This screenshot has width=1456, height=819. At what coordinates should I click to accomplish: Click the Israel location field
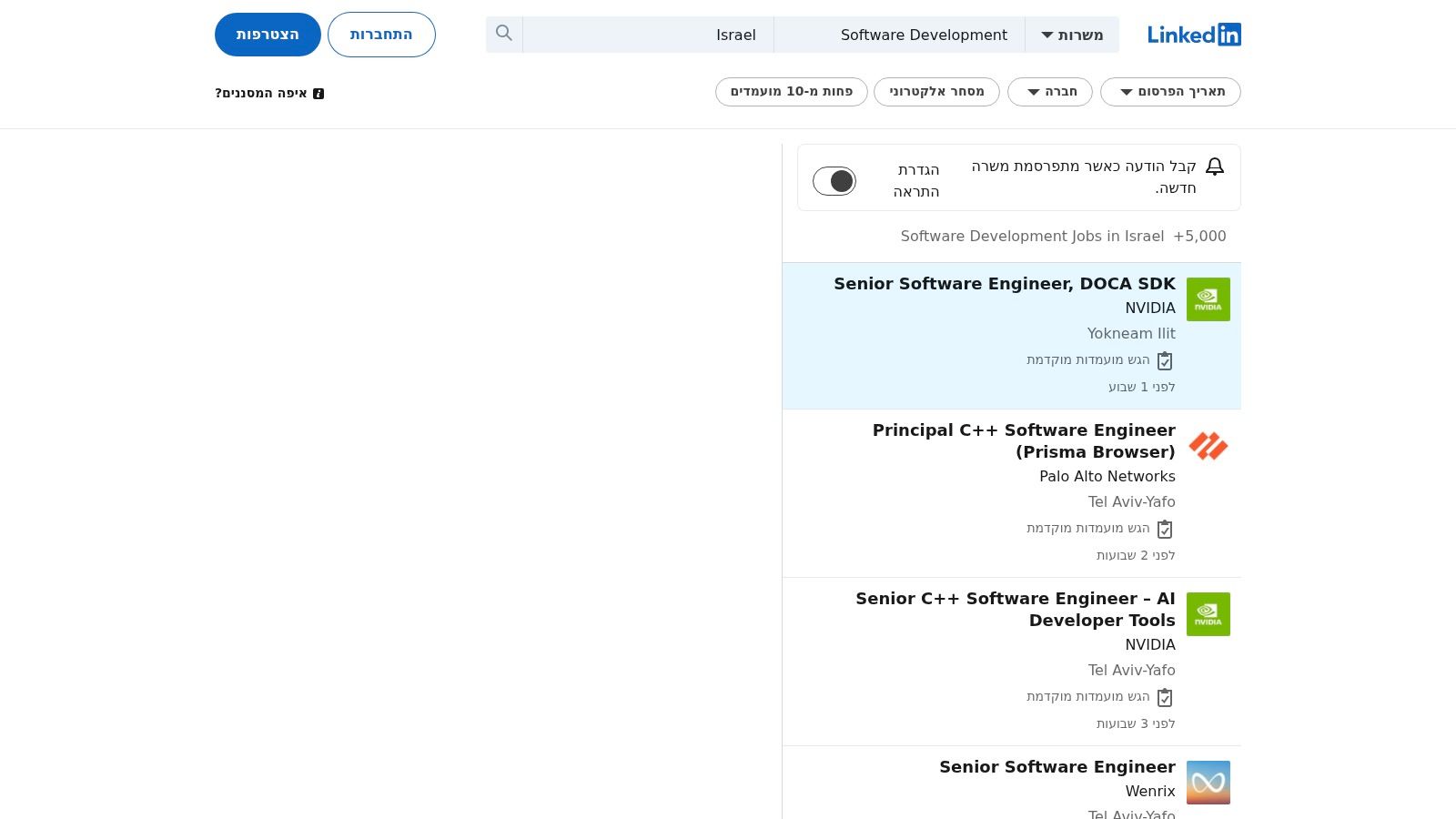click(x=648, y=35)
